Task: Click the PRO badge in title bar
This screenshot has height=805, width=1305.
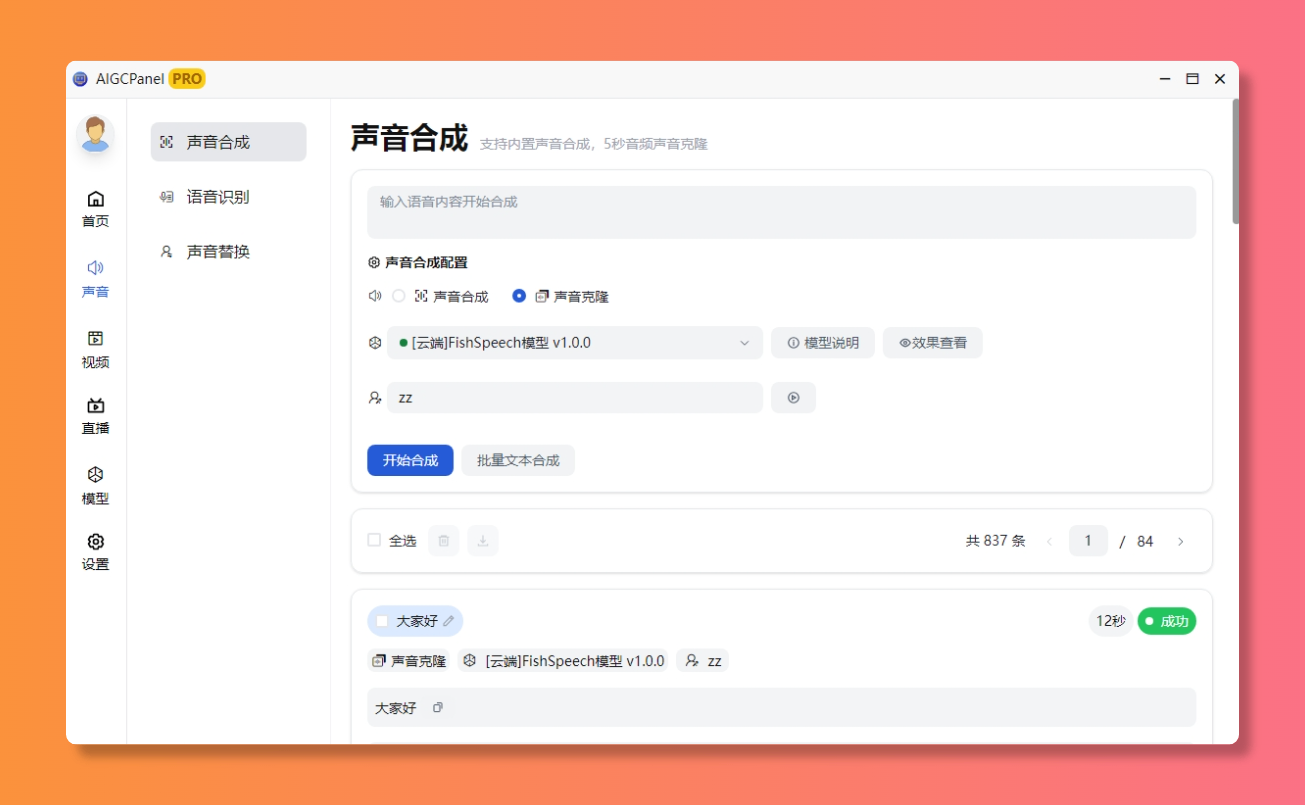Action: pos(187,79)
